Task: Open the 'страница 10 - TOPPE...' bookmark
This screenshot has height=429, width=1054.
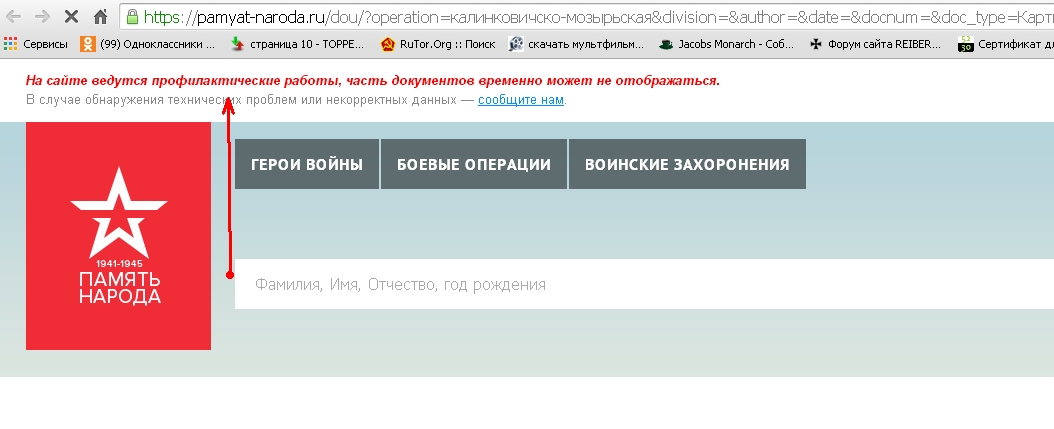Action: coord(297,44)
